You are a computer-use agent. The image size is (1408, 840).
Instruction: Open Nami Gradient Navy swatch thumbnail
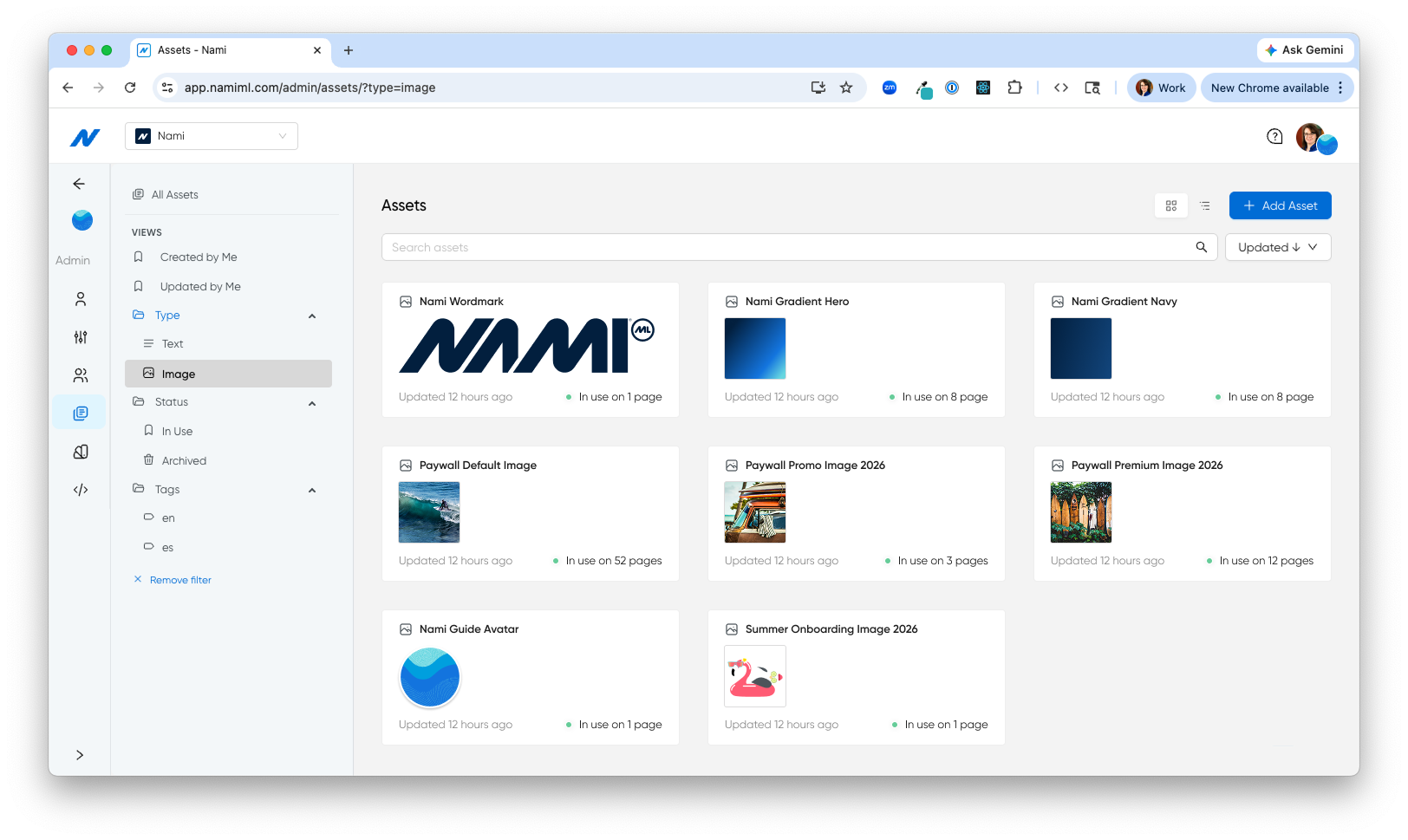[1081, 348]
